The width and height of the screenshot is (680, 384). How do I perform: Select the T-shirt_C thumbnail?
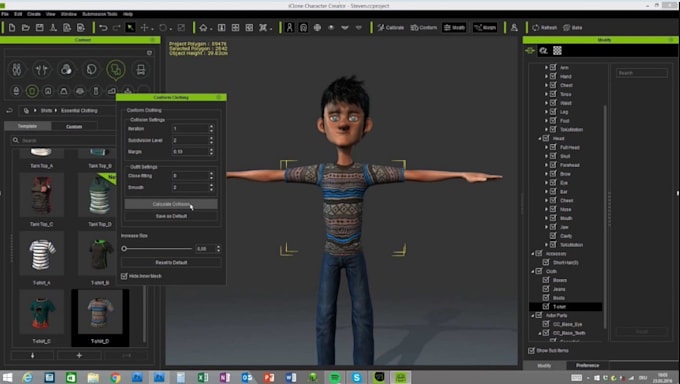42,313
